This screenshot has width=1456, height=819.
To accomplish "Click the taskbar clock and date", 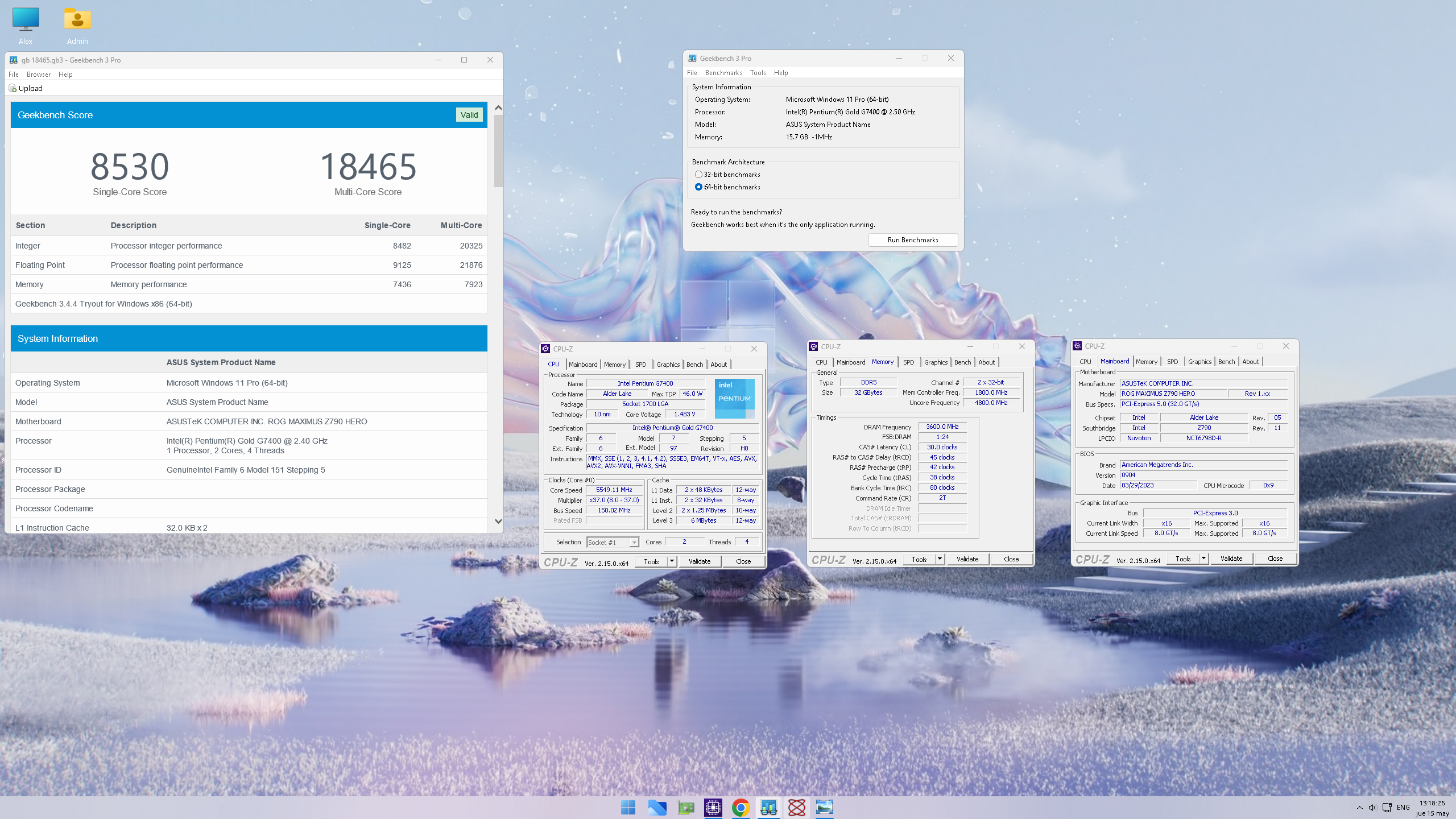I will (1432, 808).
